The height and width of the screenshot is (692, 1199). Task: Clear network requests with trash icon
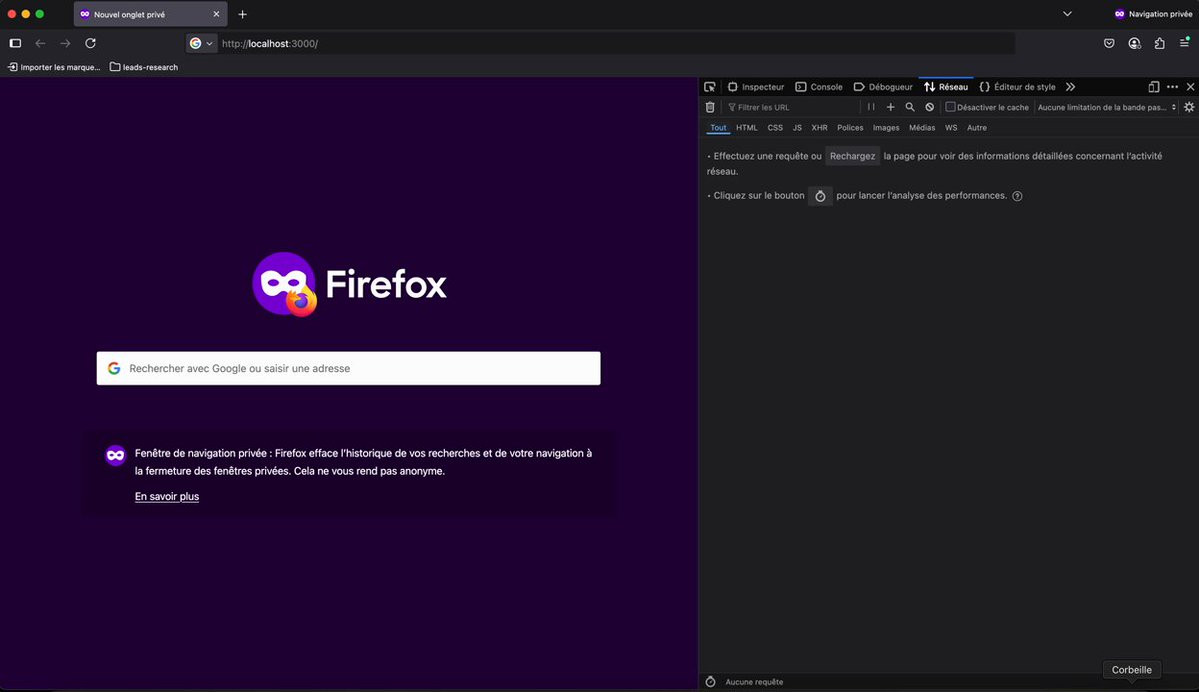710,108
